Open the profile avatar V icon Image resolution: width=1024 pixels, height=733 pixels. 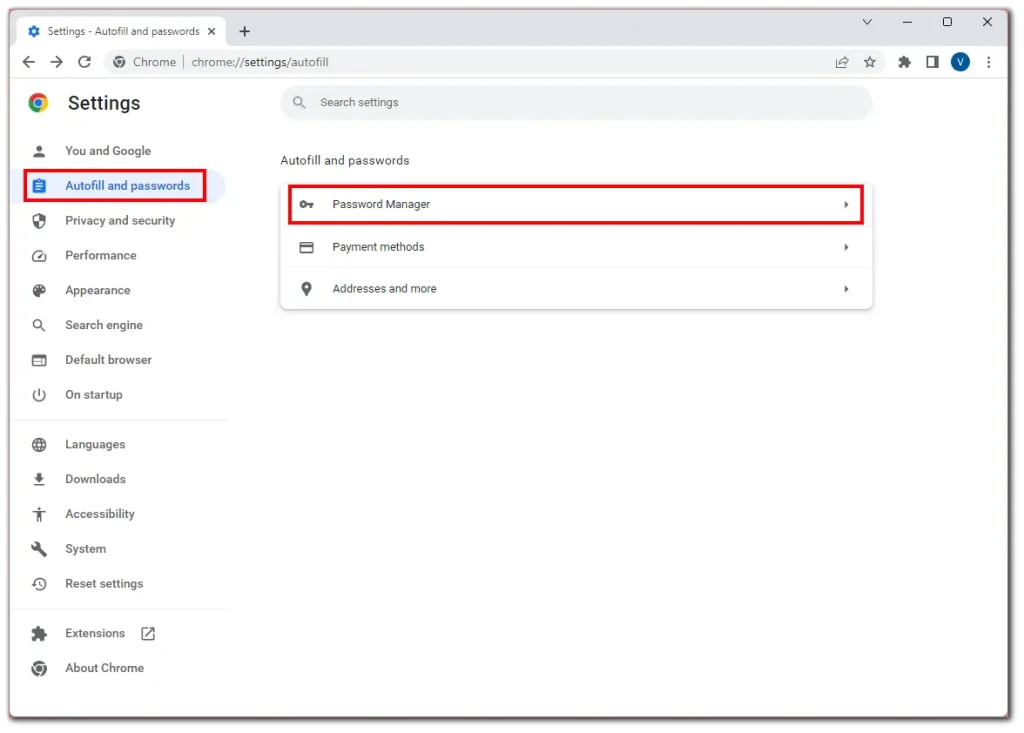click(x=960, y=62)
